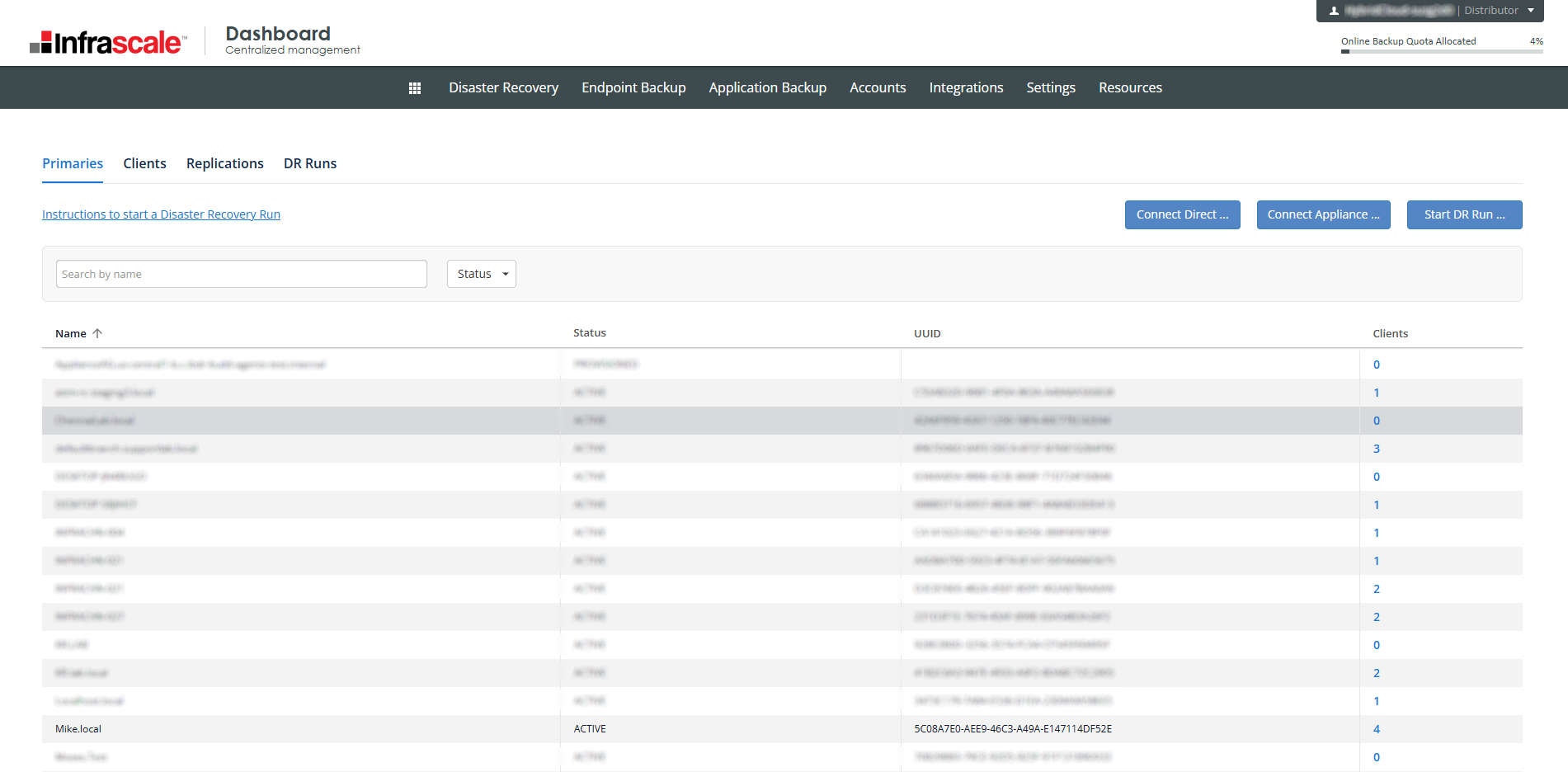
Task: Click the Online Backup Quota progress bar
Action: [1441, 51]
